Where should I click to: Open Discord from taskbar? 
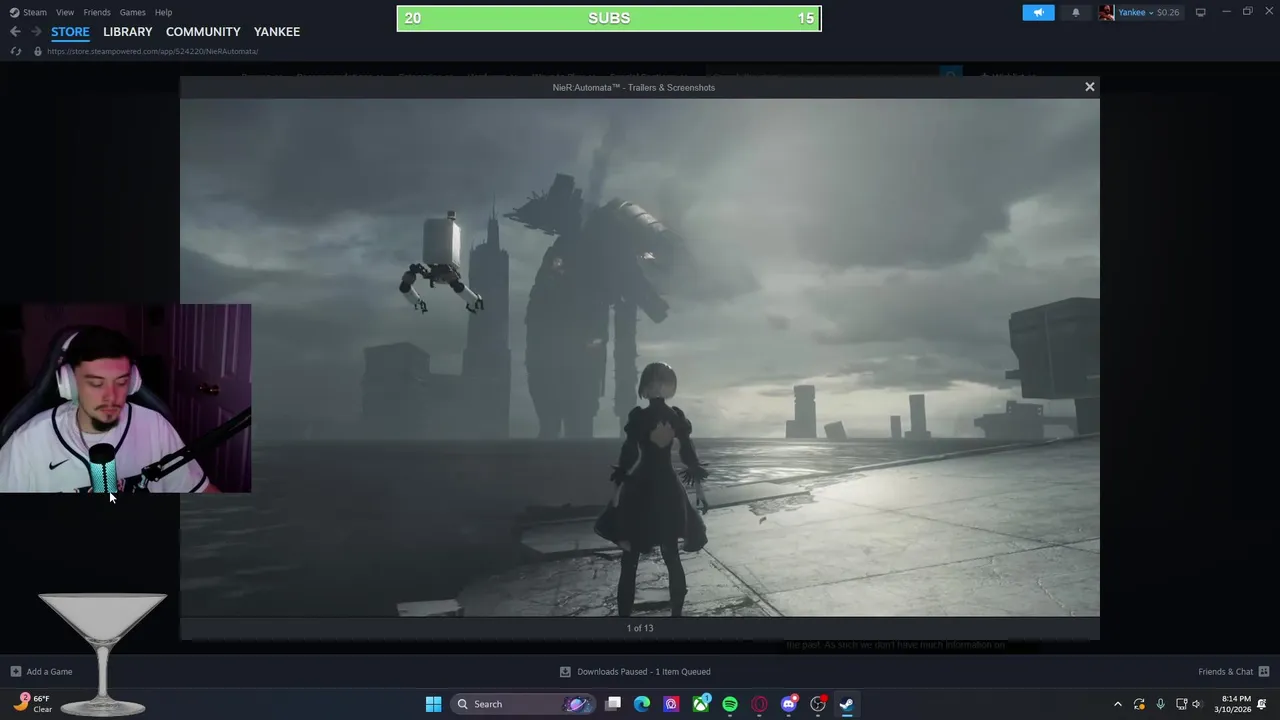coord(789,704)
